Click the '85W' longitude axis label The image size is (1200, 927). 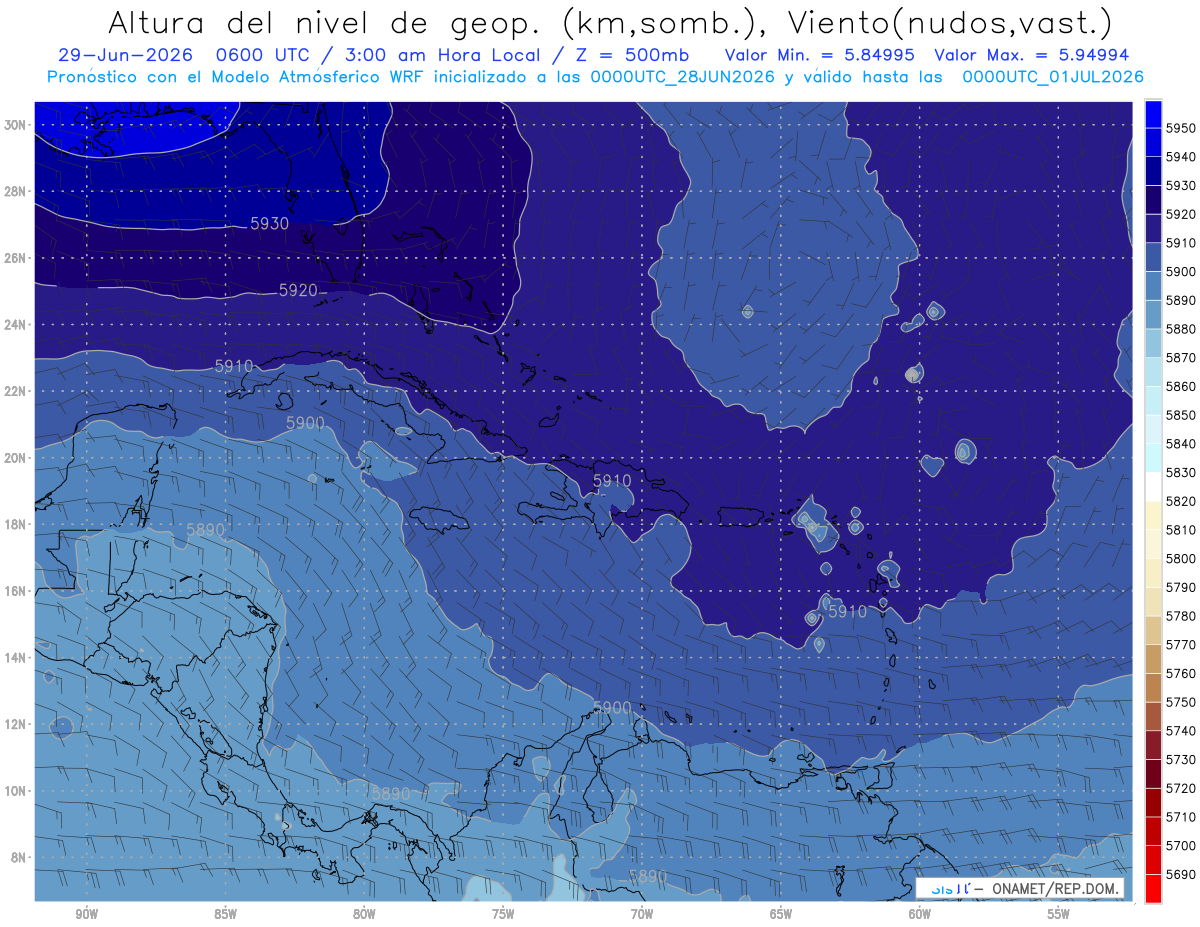(x=225, y=914)
